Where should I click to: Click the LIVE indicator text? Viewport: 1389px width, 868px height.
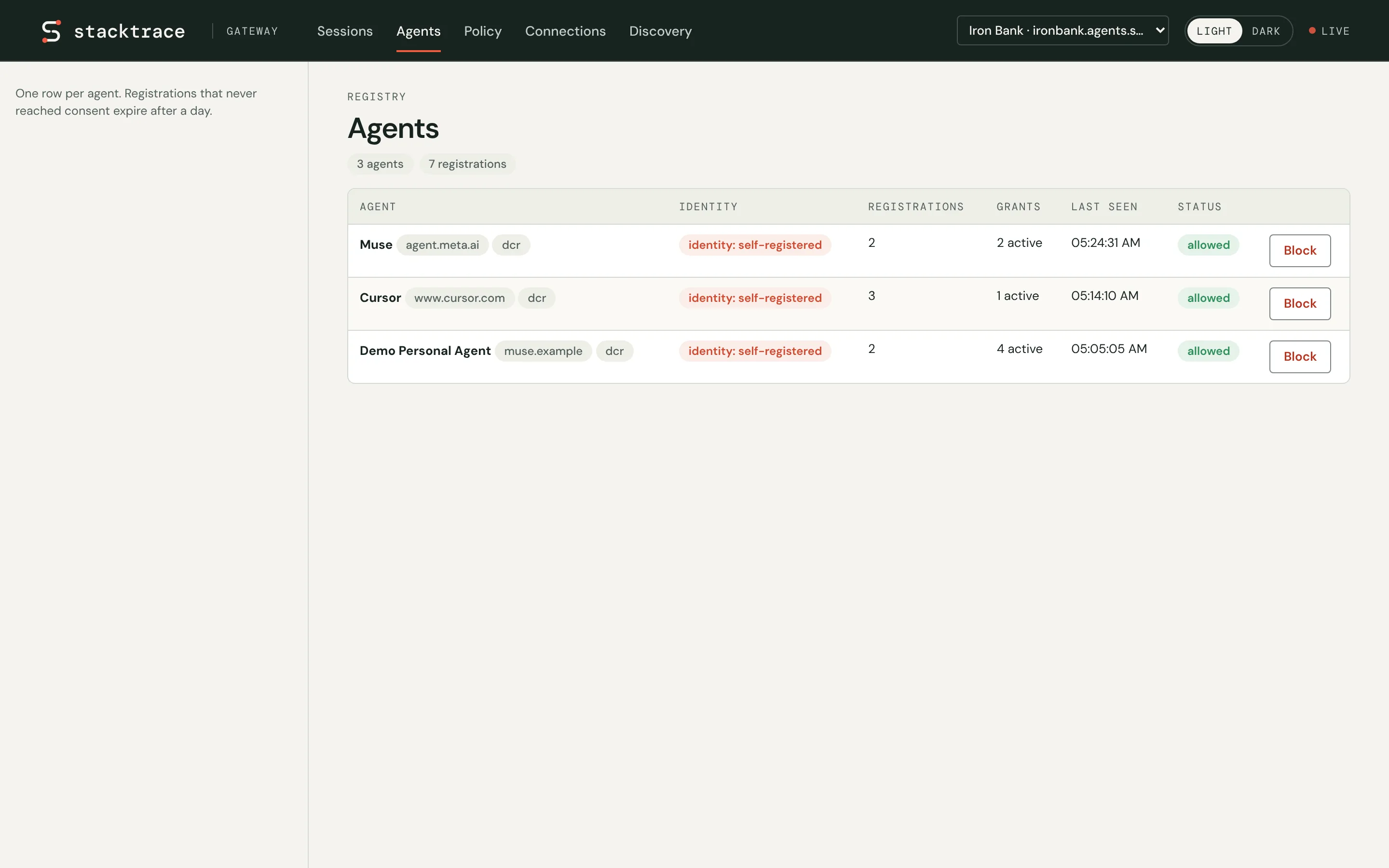coord(1335,31)
